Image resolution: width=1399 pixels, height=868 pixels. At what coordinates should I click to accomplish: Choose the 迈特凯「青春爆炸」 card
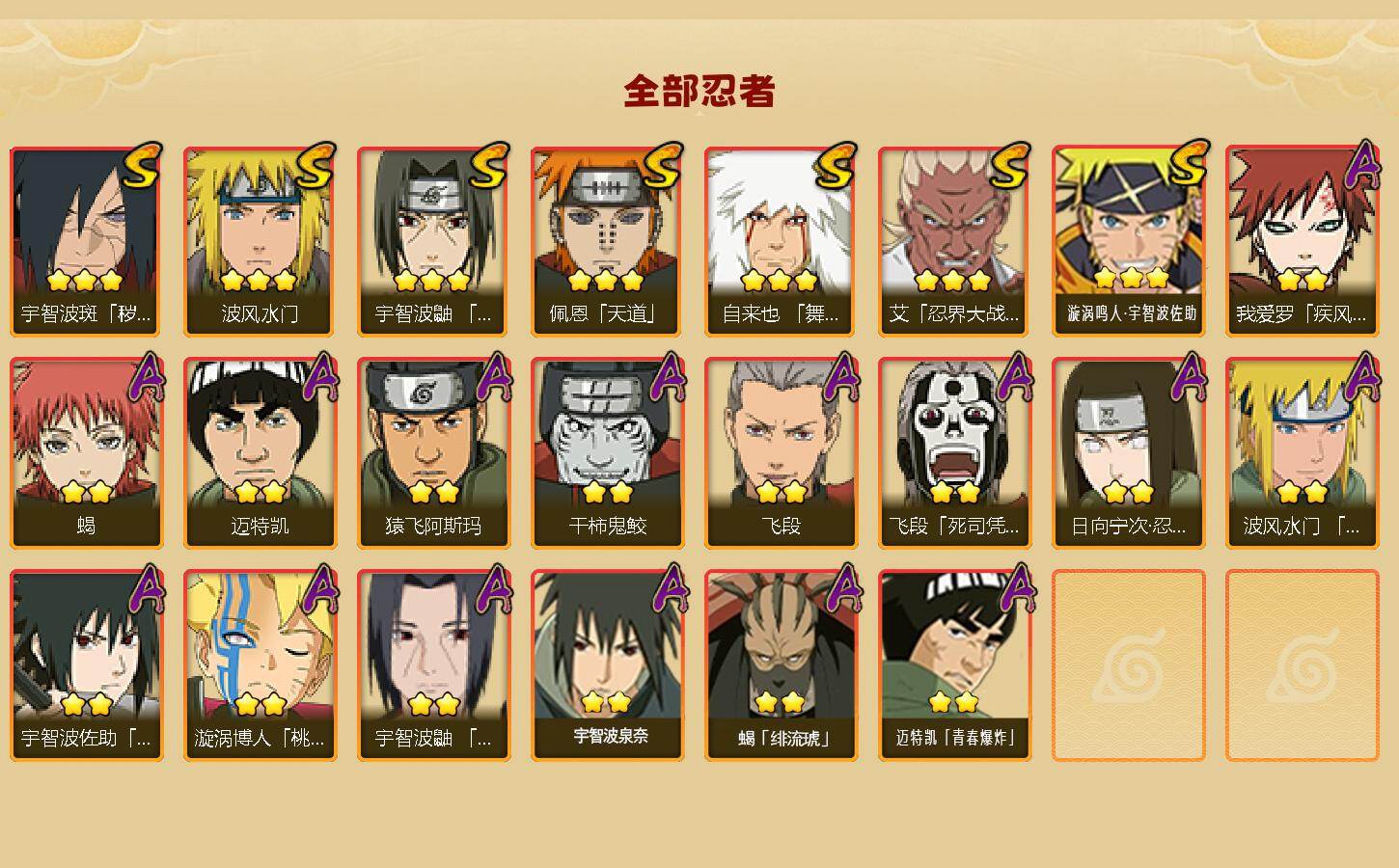click(954, 665)
